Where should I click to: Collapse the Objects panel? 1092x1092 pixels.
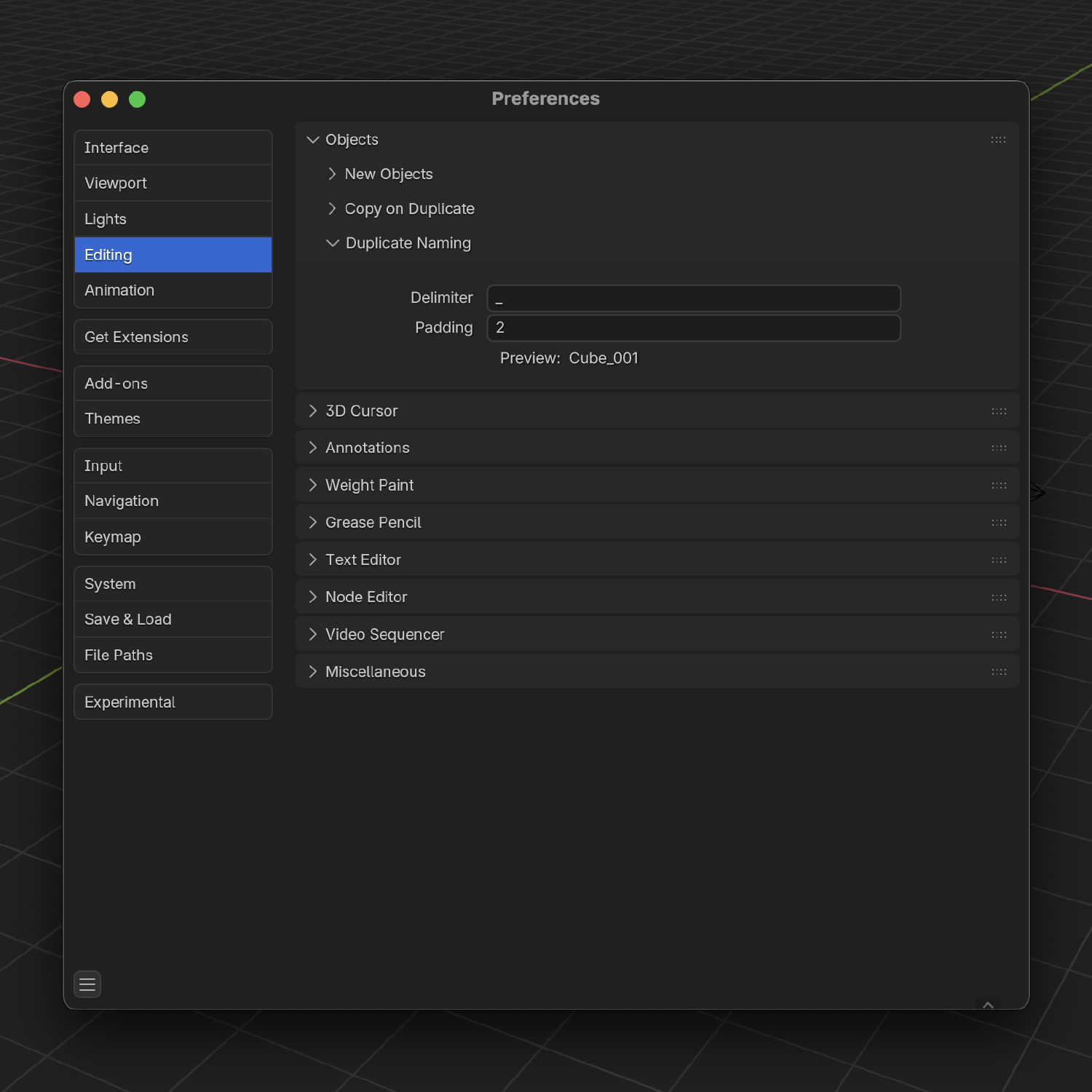[313, 140]
